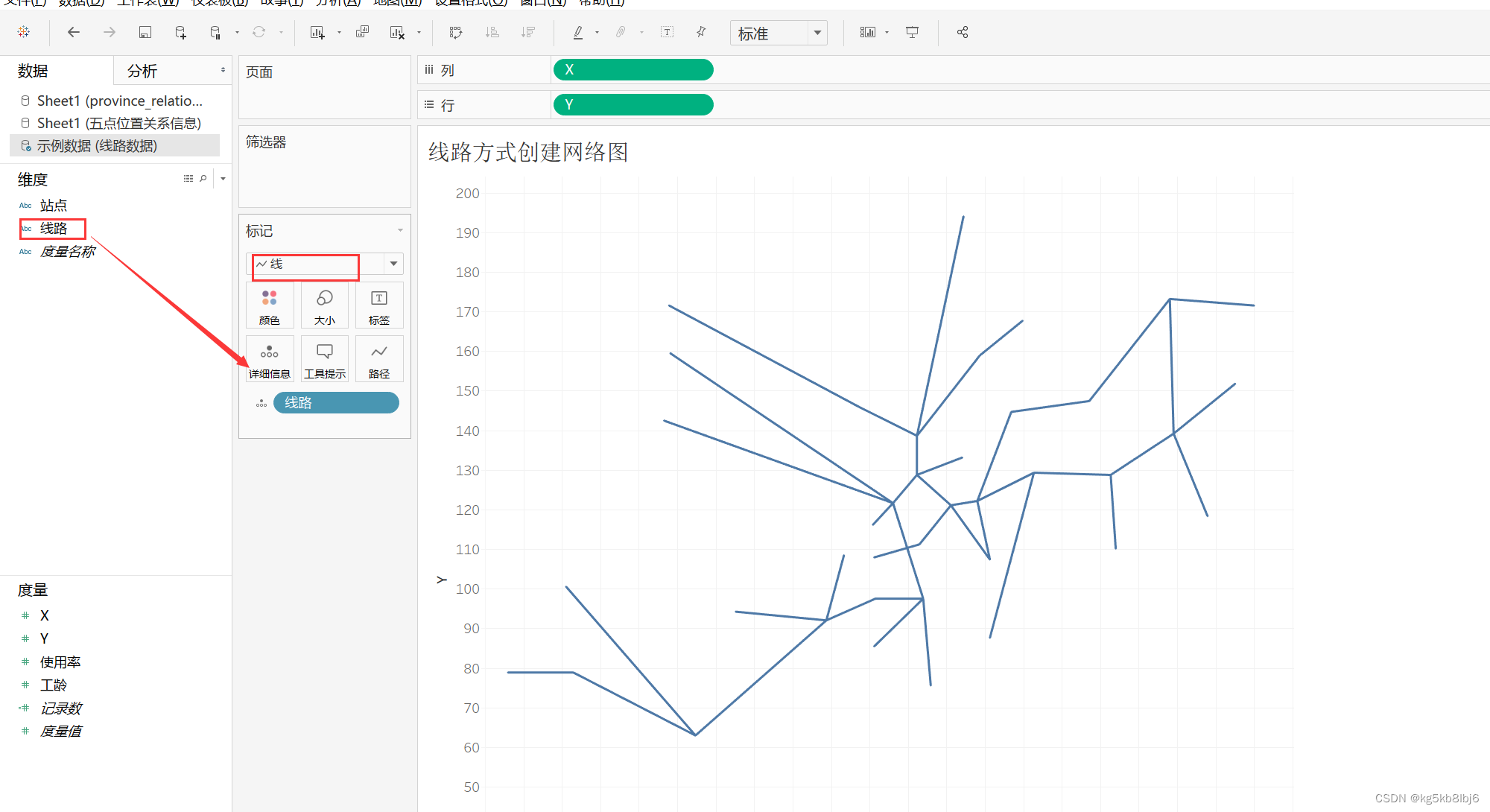Click the Sort Descending icon

point(528,32)
